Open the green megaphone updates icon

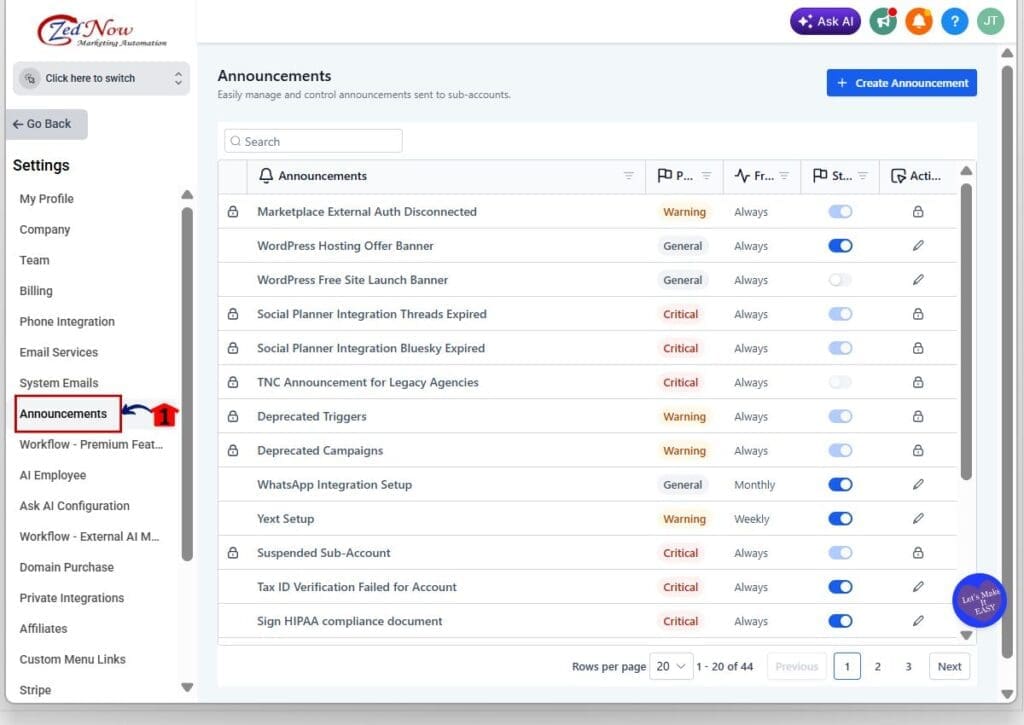click(882, 21)
